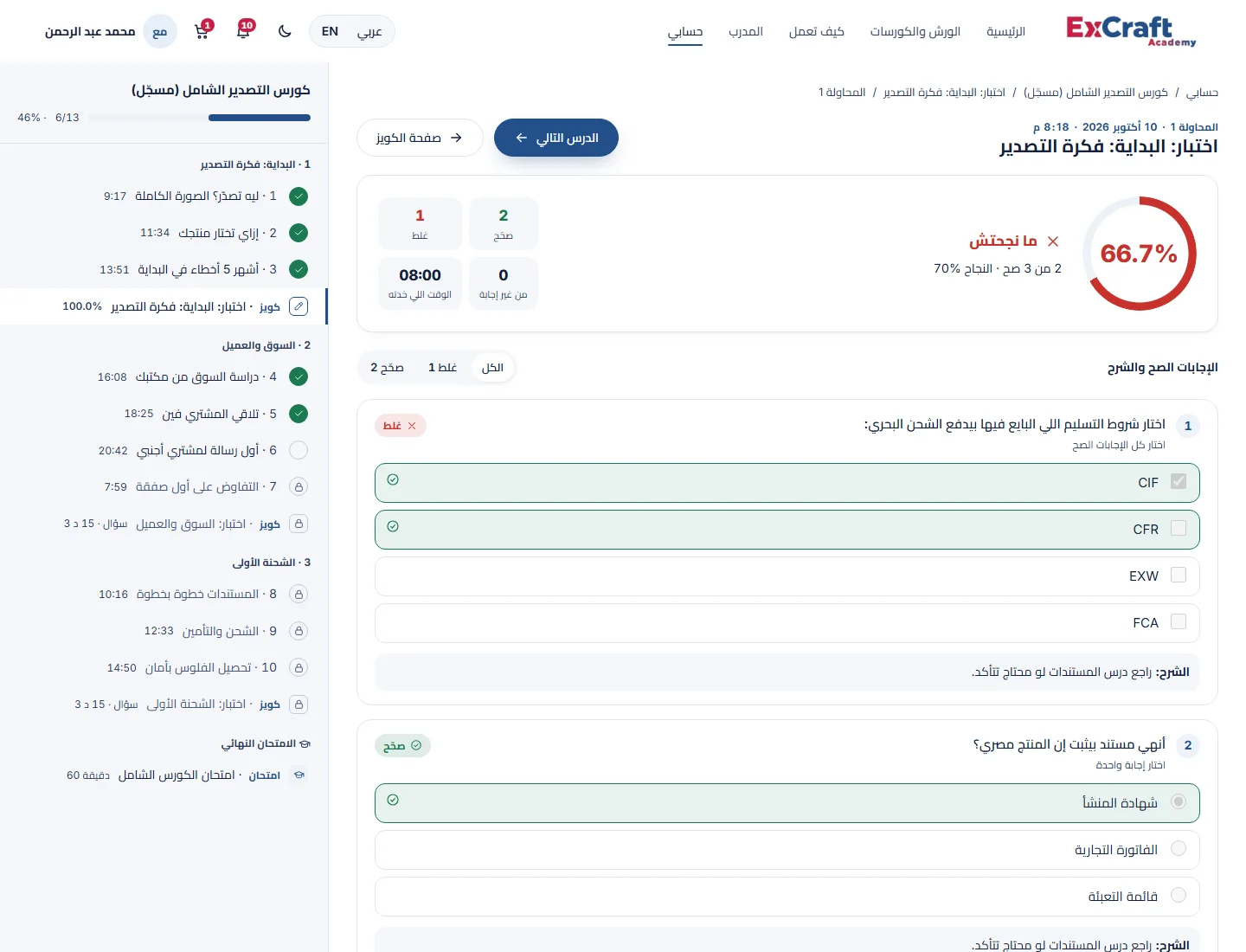Click the course progress bar

[x=199, y=118]
